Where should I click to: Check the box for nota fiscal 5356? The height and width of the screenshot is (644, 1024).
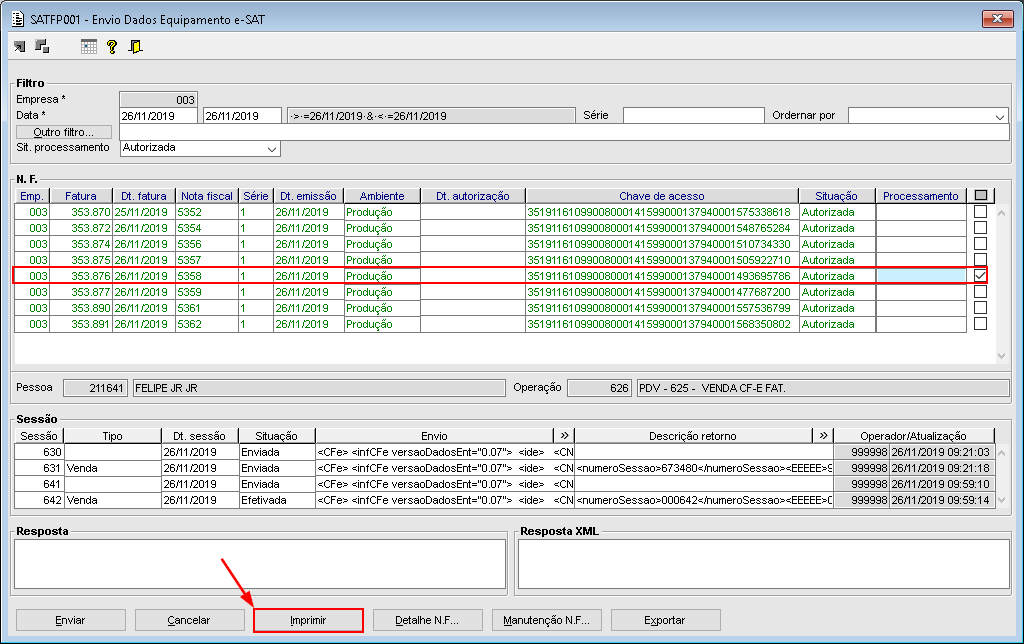point(980,244)
